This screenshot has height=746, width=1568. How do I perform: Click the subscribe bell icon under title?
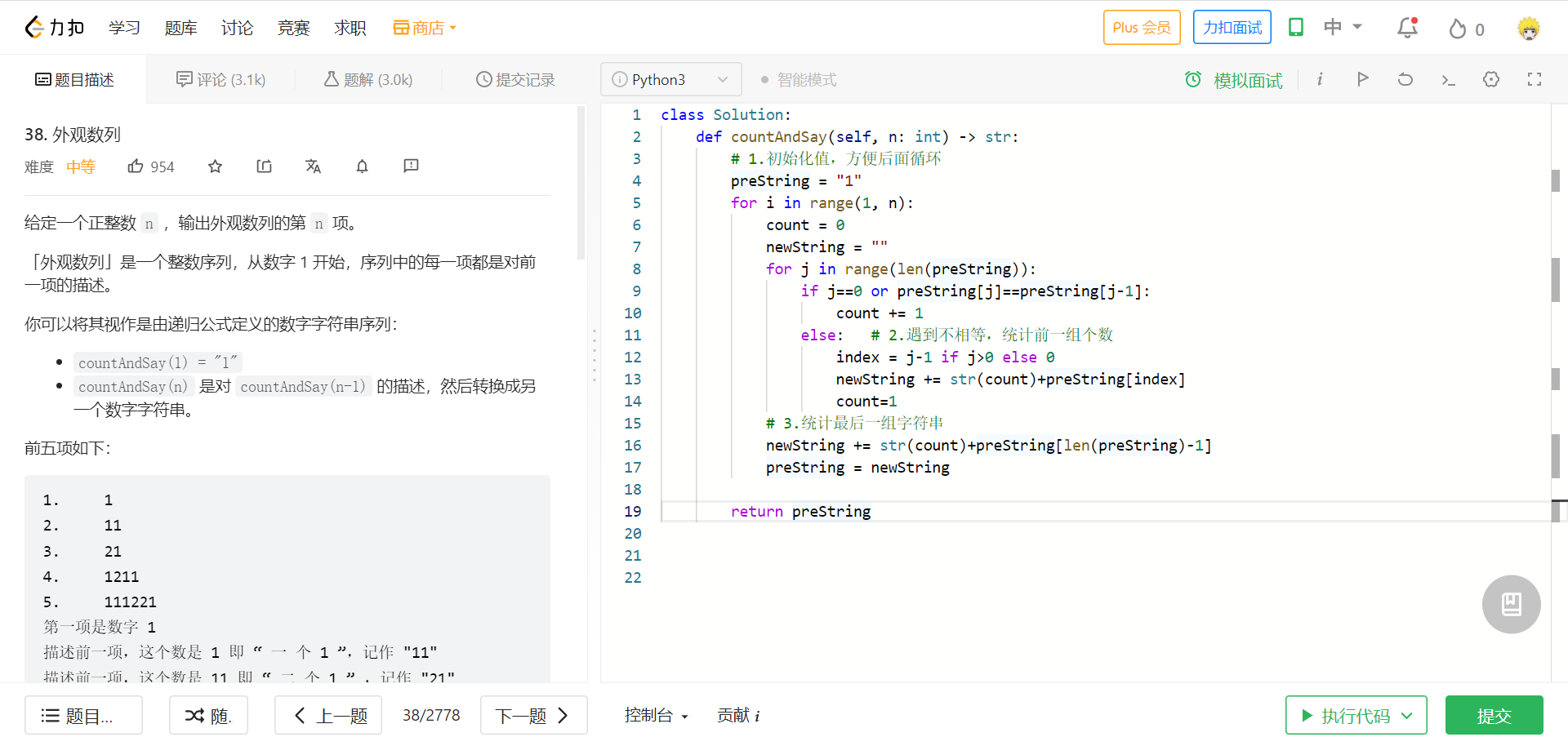tap(362, 167)
